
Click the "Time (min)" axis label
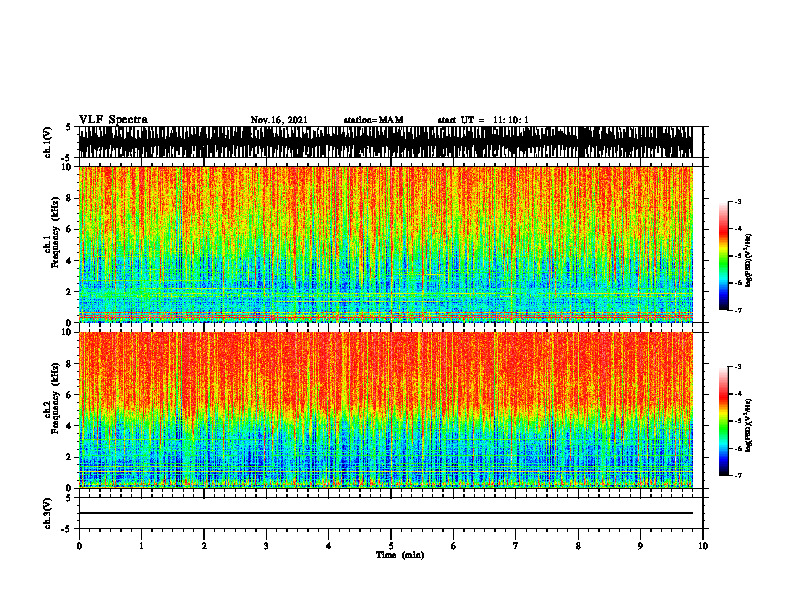point(400,555)
